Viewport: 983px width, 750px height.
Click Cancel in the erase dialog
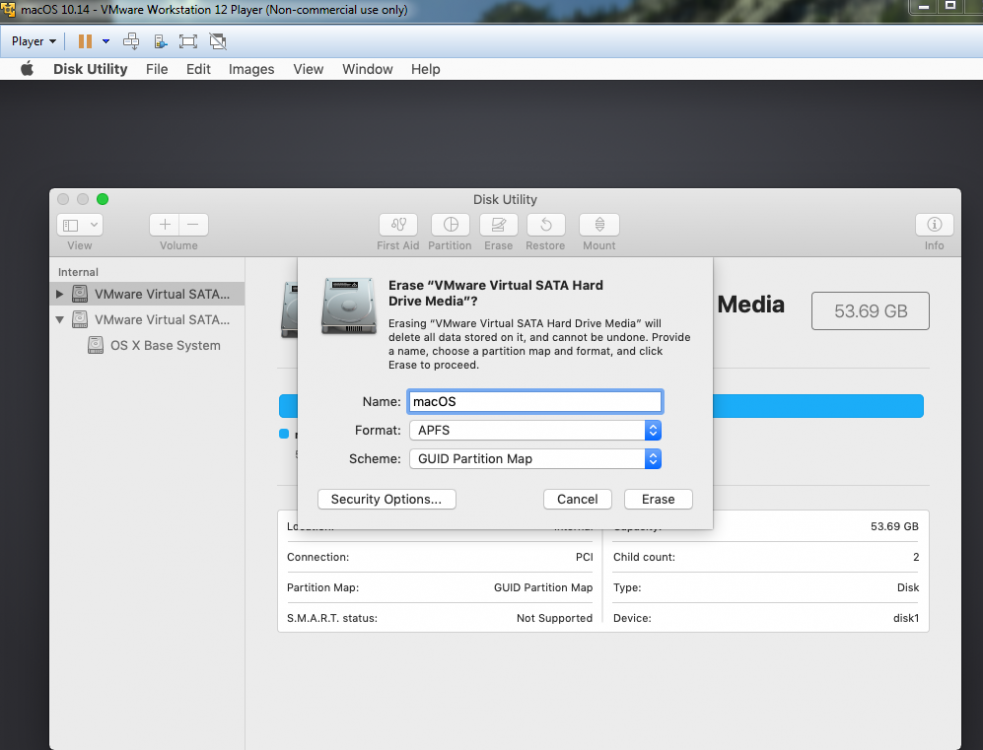(577, 499)
